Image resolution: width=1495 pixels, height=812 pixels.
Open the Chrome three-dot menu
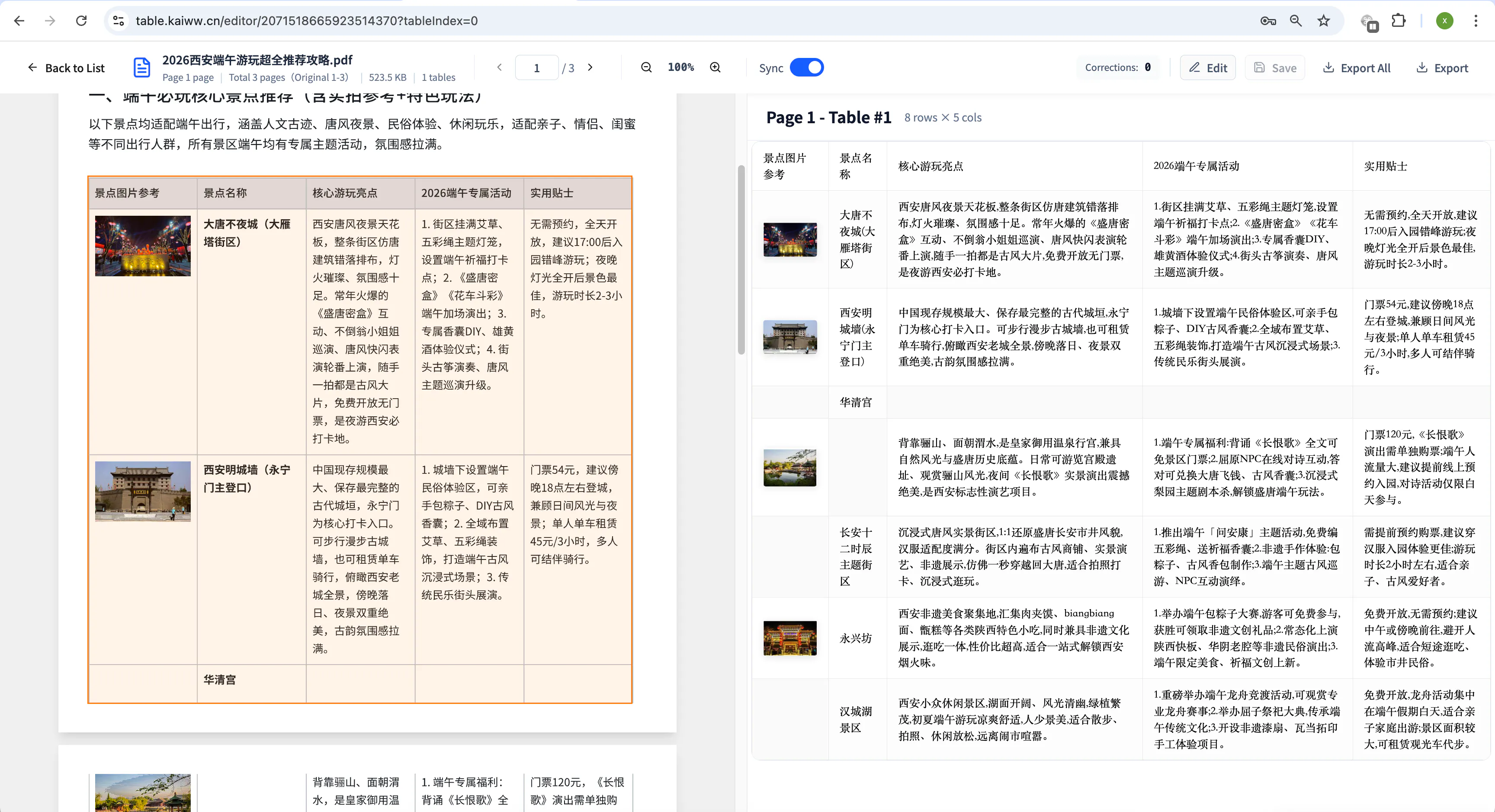click(1476, 21)
